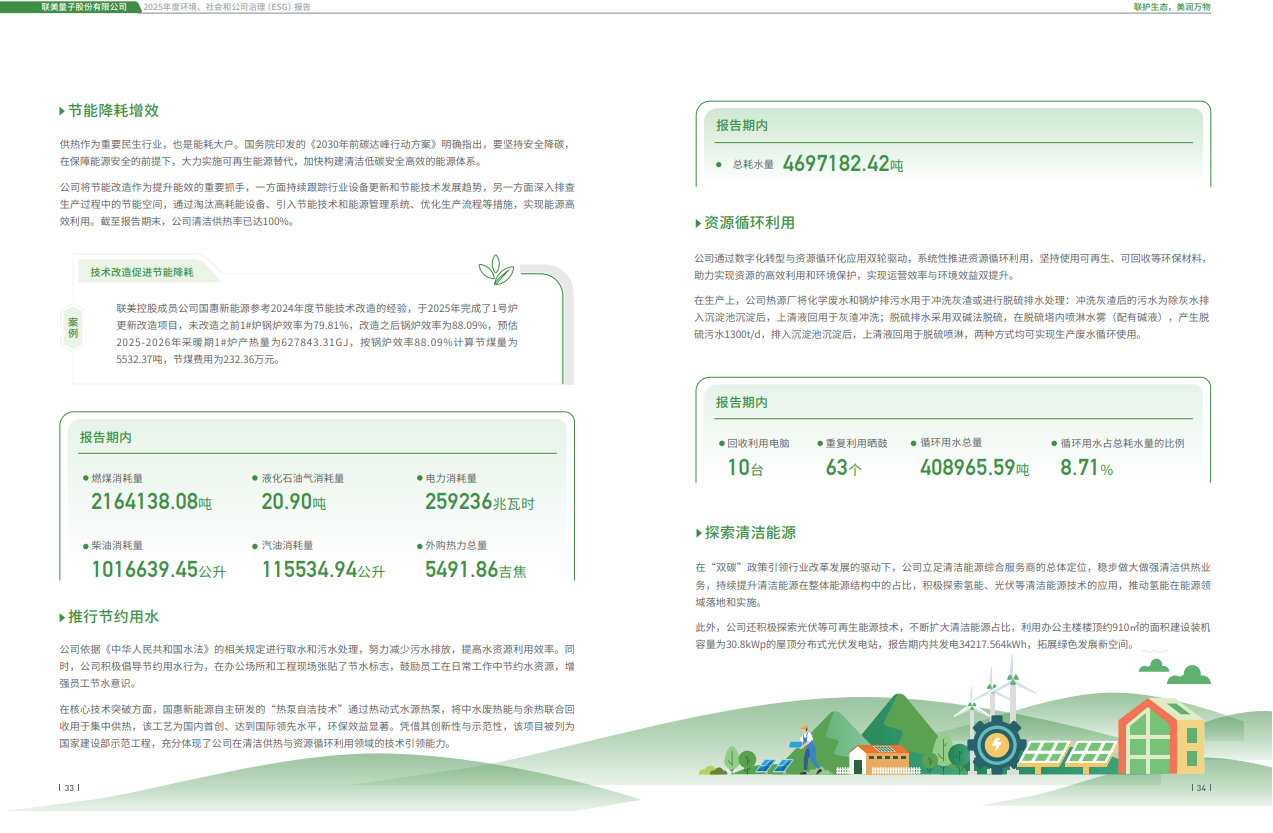This screenshot has width=1273, height=833.
Task: Click the recycled water ratio value 8.71%
Action: [x=1086, y=467]
